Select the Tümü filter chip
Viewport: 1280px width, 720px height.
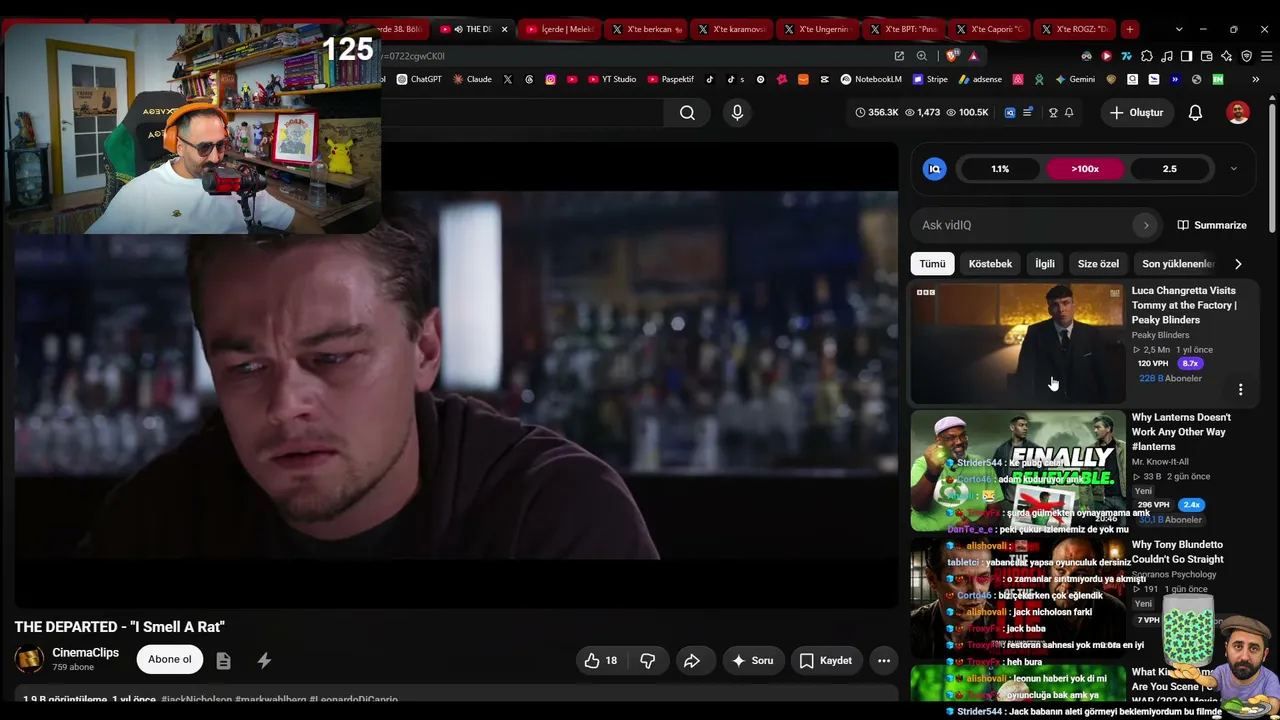pos(932,264)
